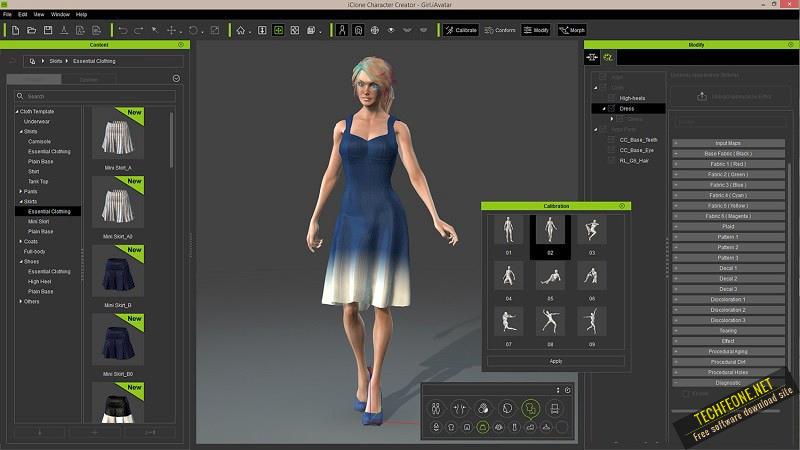Click the Calibrate button

coord(461,30)
